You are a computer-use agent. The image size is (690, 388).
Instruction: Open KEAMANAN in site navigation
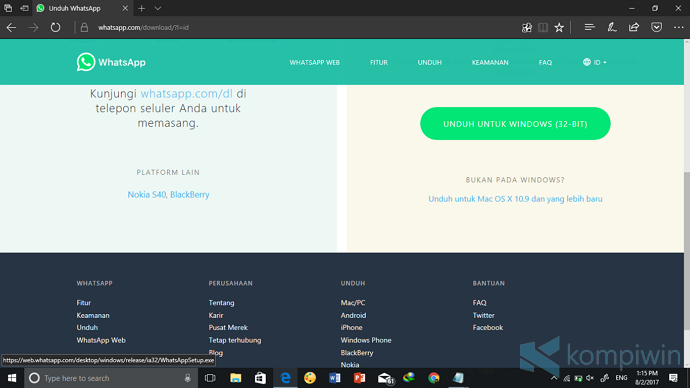point(490,62)
